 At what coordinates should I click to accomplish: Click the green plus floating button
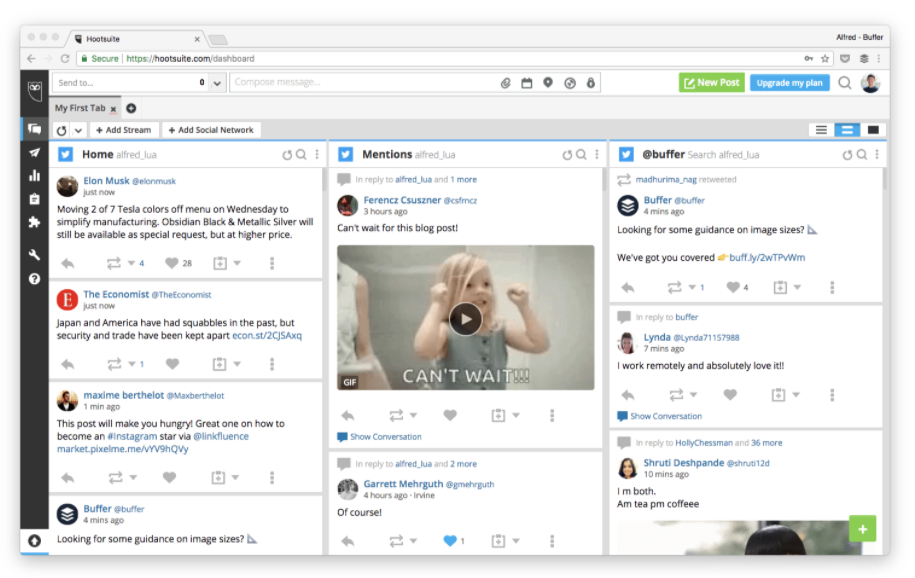tap(862, 529)
